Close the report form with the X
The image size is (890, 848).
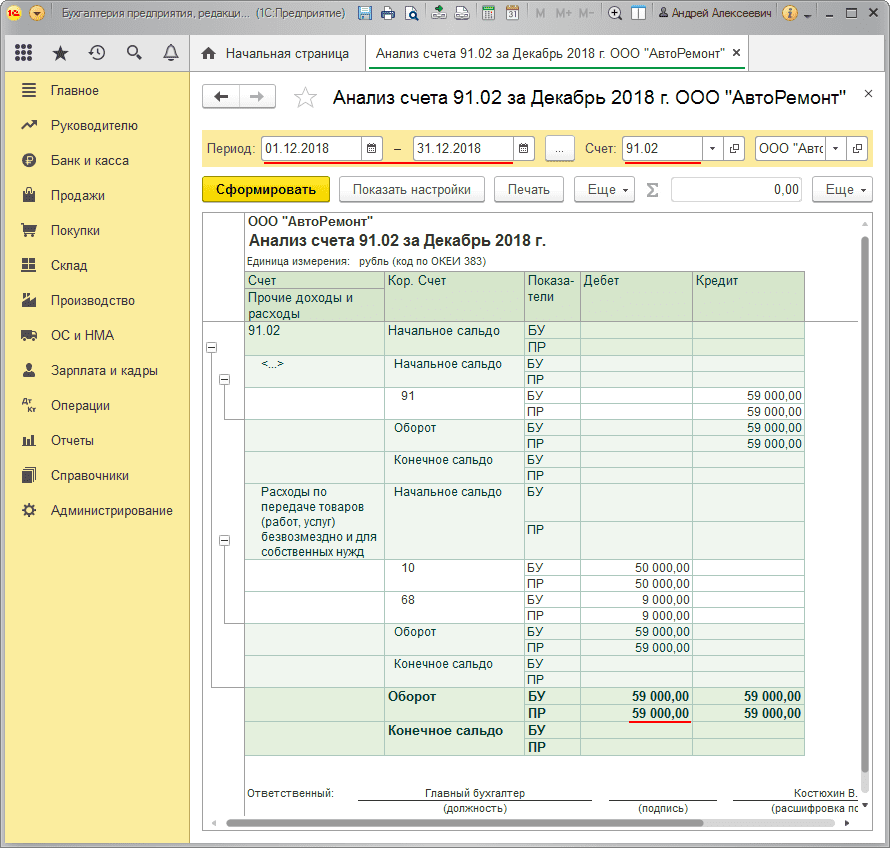868,94
